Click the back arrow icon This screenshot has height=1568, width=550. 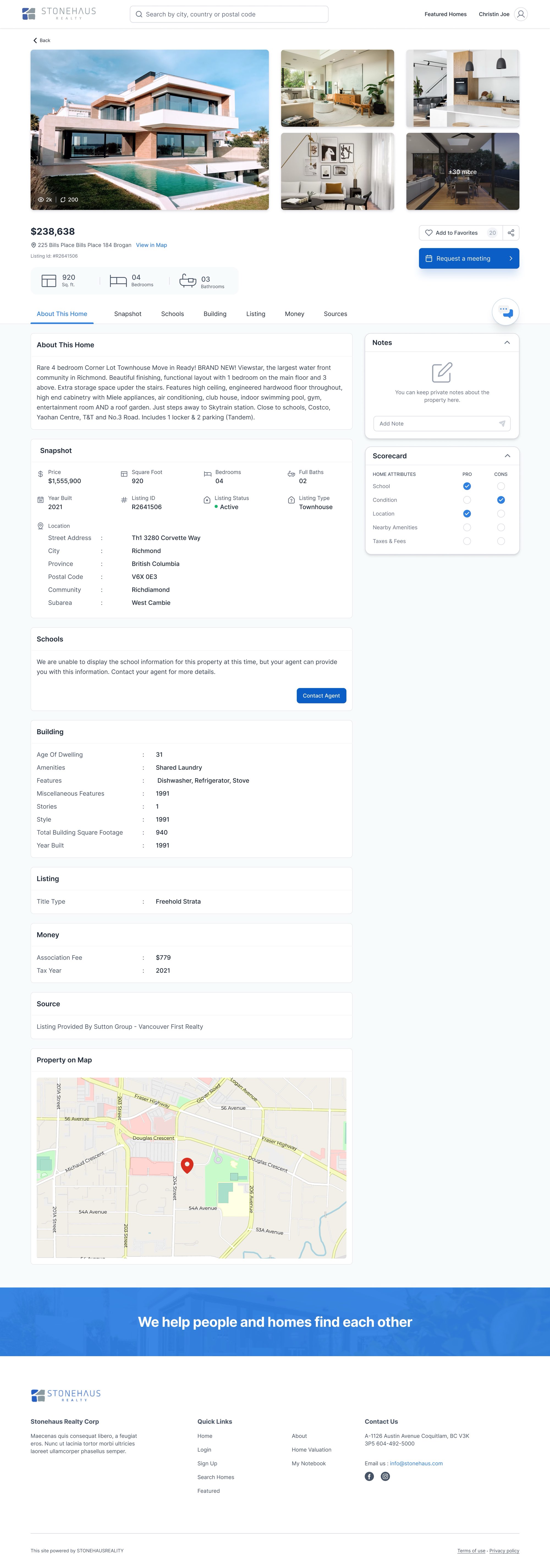[x=35, y=40]
